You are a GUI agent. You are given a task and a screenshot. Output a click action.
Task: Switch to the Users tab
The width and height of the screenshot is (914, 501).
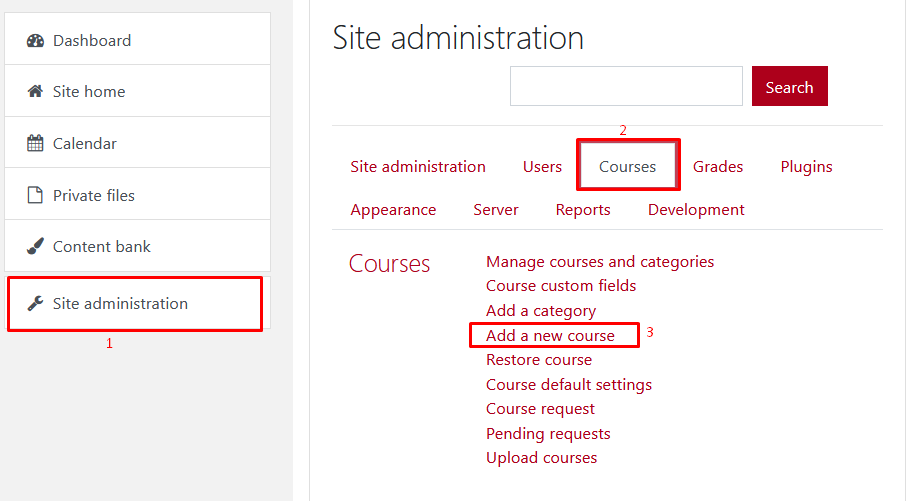click(x=542, y=167)
